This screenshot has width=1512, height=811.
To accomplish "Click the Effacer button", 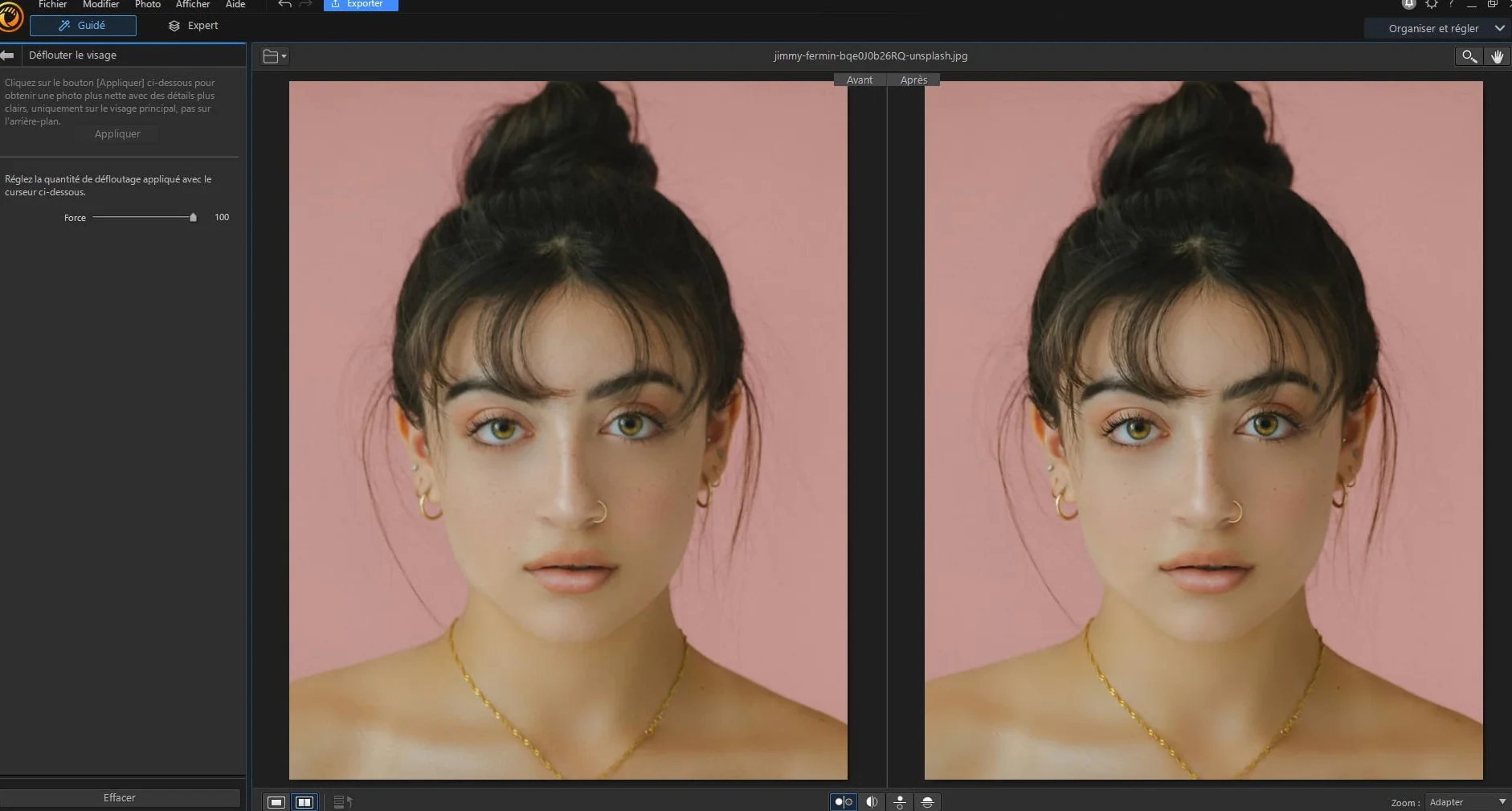I will pos(120,797).
